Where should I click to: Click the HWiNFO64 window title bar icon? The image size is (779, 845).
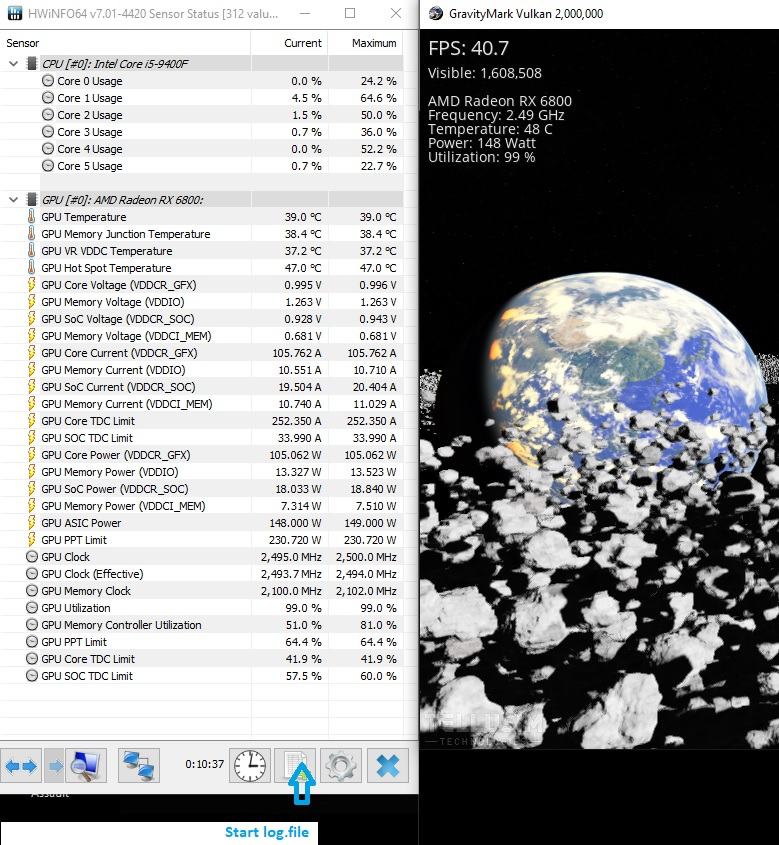15,13
